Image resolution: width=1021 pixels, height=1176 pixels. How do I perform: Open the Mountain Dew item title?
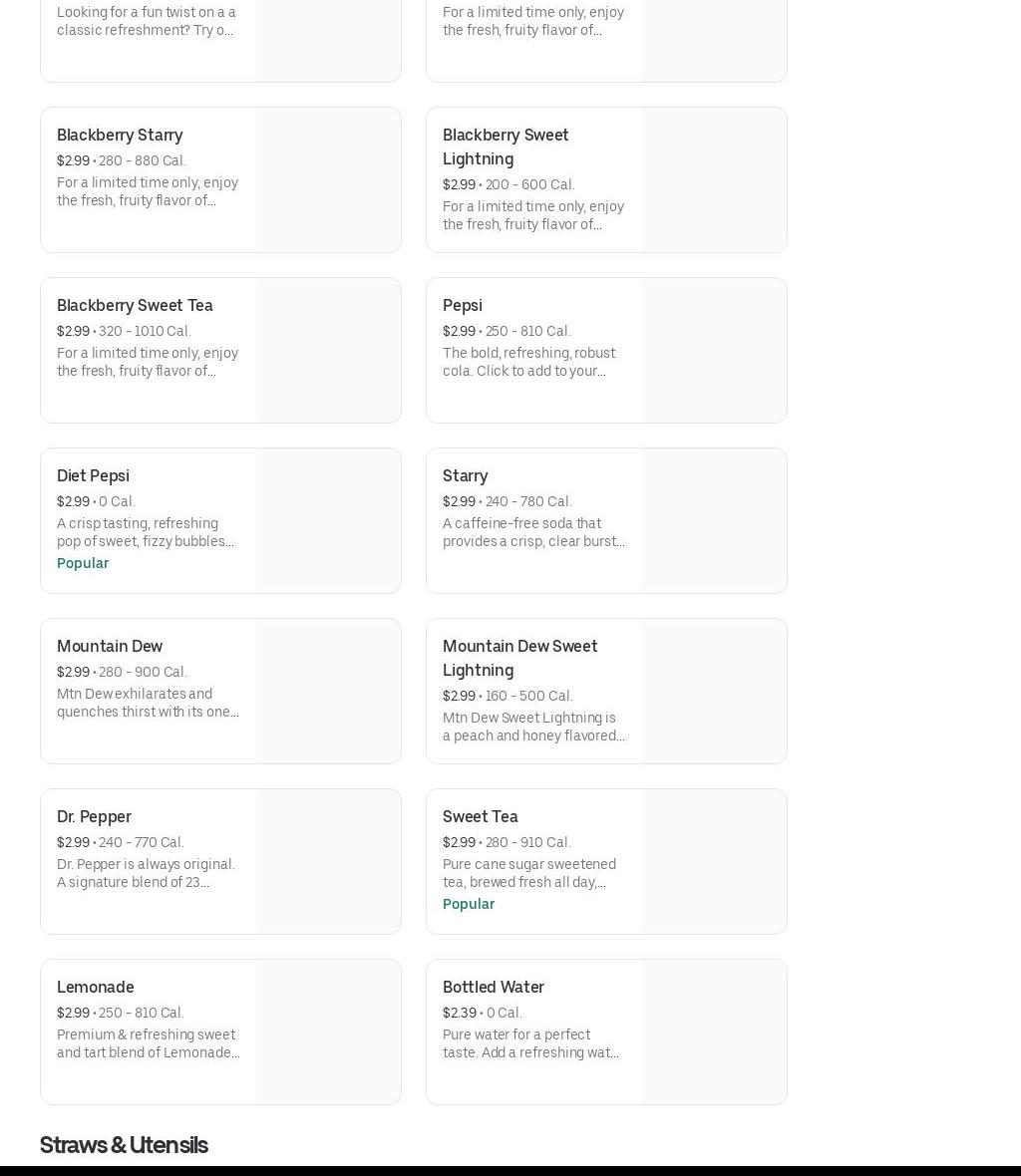tap(110, 646)
